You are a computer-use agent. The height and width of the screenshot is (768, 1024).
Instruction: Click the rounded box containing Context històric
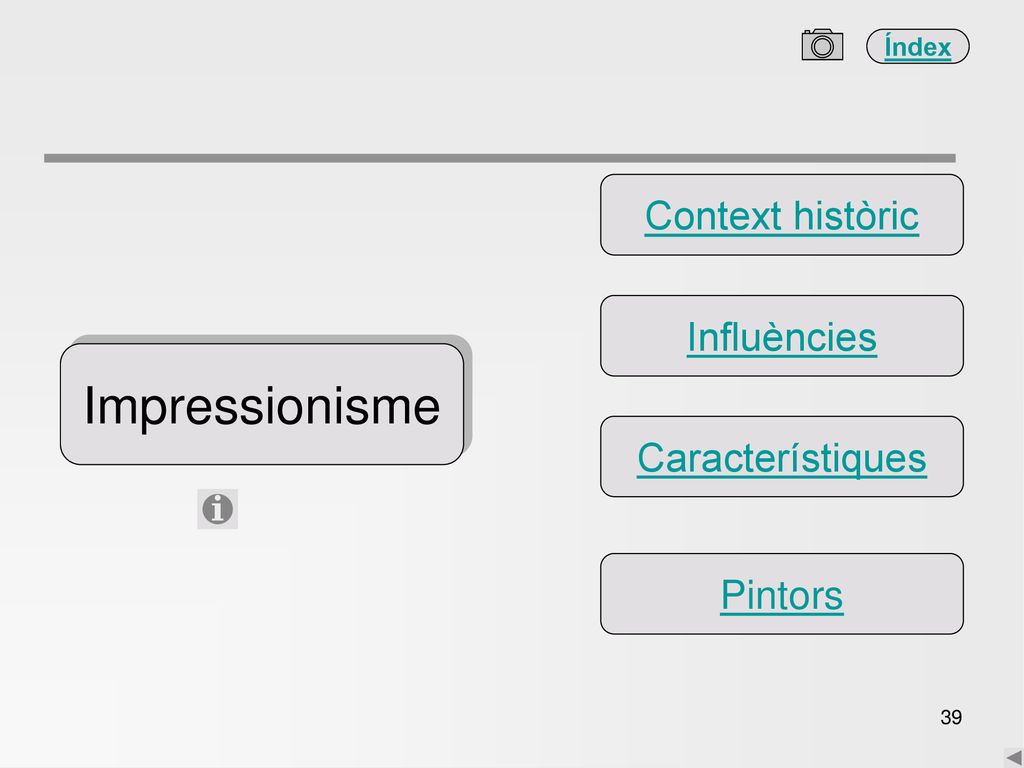(x=782, y=215)
